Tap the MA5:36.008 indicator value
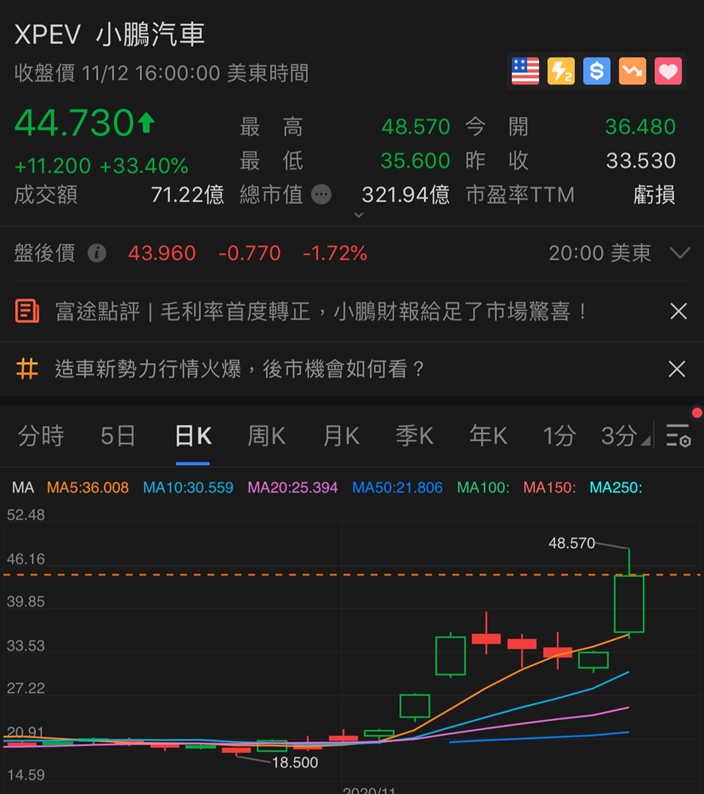Viewport: 704px width, 794px height. (88, 488)
